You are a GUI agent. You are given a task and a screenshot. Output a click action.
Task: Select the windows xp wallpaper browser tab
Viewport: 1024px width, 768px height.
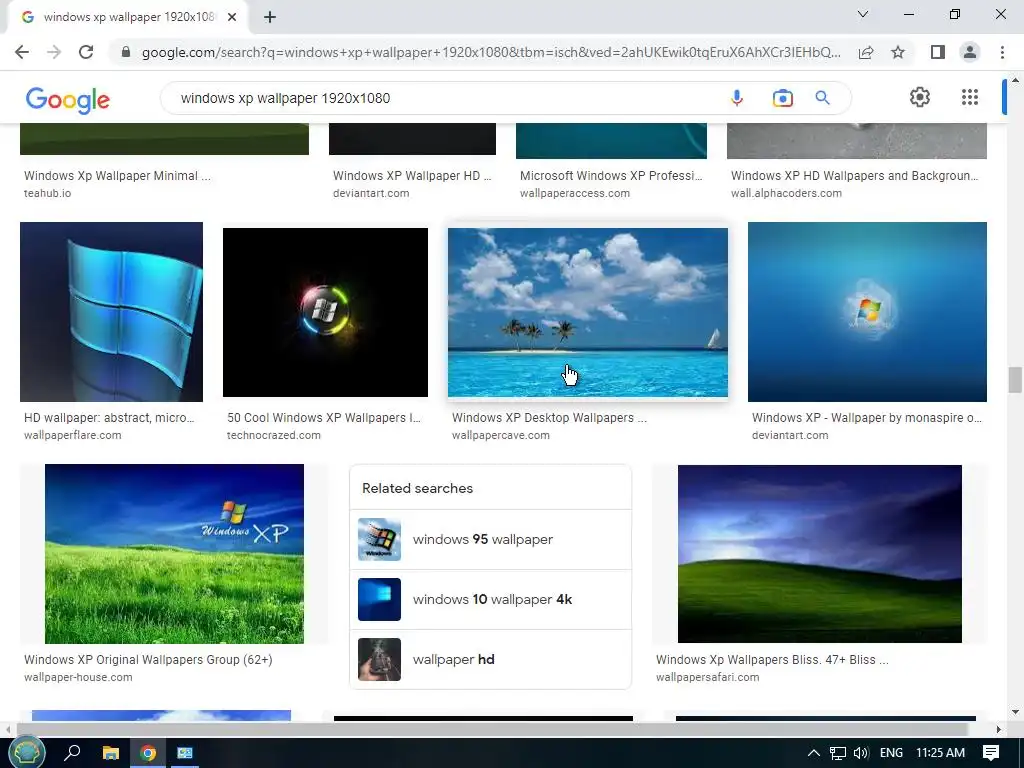[x=129, y=17]
